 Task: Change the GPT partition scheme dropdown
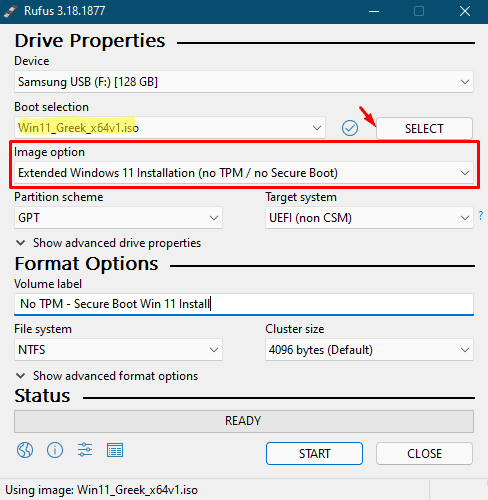tap(118, 218)
